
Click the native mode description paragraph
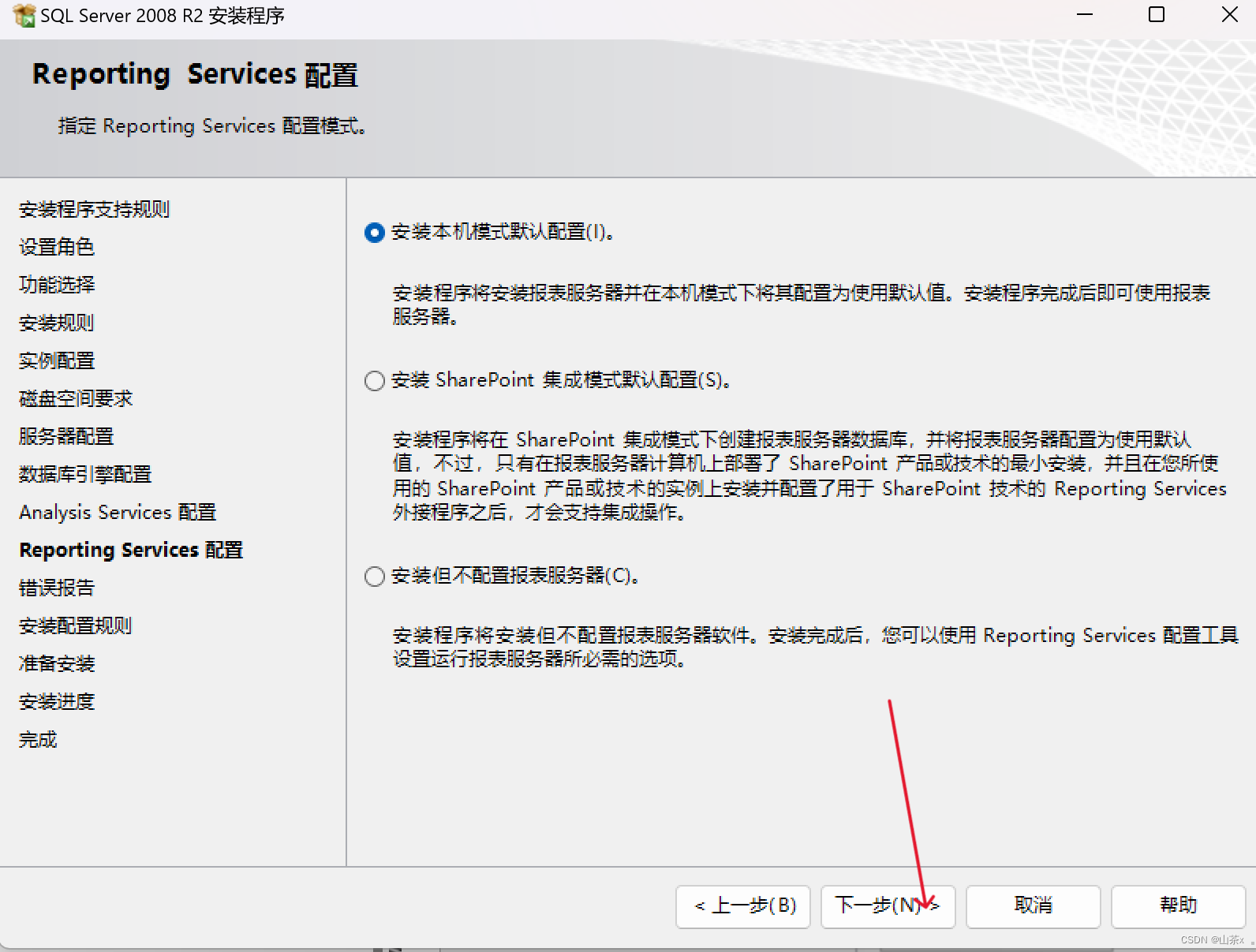(802, 304)
